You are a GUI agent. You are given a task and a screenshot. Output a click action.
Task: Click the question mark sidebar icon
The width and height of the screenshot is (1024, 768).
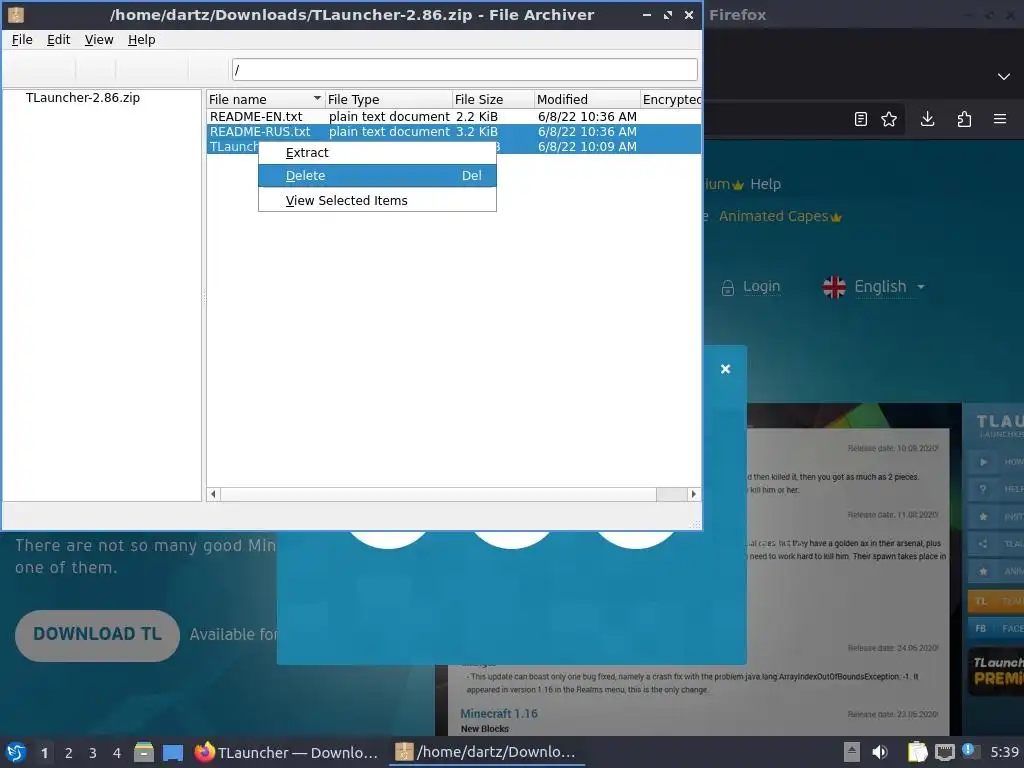coord(983,489)
